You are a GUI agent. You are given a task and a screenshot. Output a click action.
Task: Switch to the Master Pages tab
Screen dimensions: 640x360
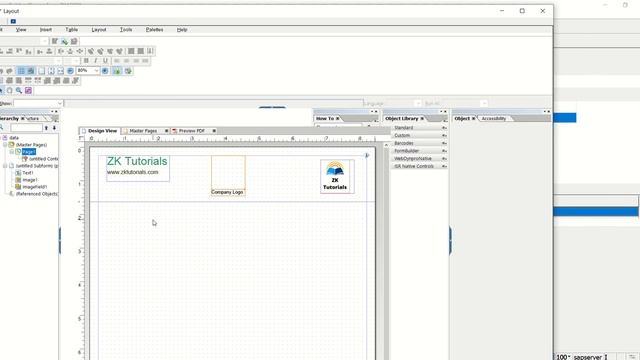[x=143, y=131]
